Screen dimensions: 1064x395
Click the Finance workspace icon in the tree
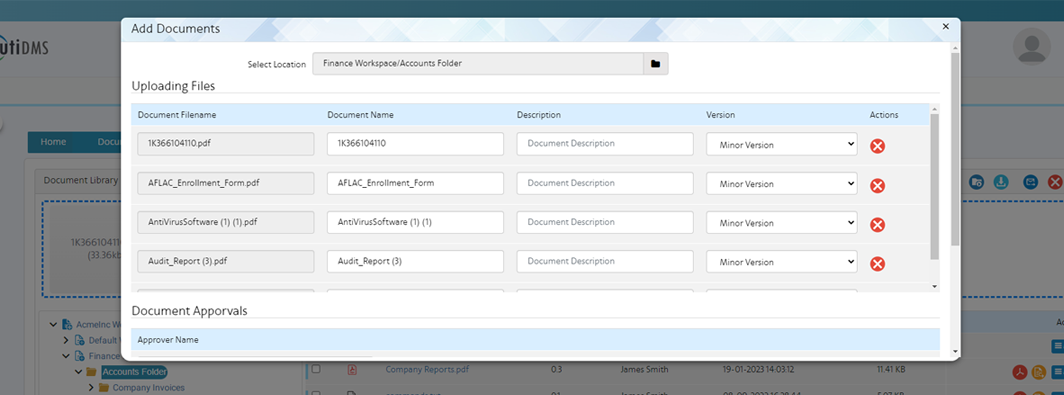[x=80, y=356]
